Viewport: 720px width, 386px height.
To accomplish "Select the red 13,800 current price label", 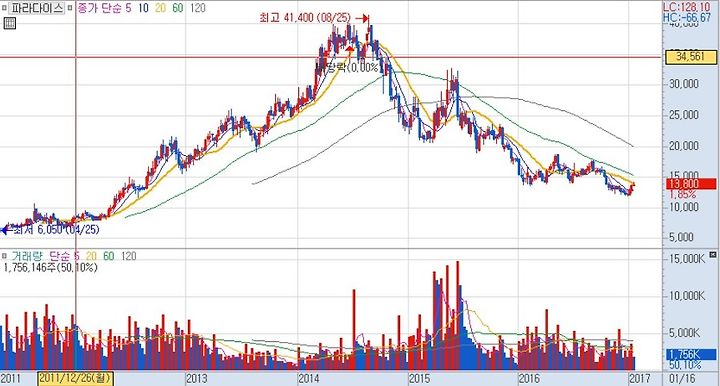I will [691, 184].
